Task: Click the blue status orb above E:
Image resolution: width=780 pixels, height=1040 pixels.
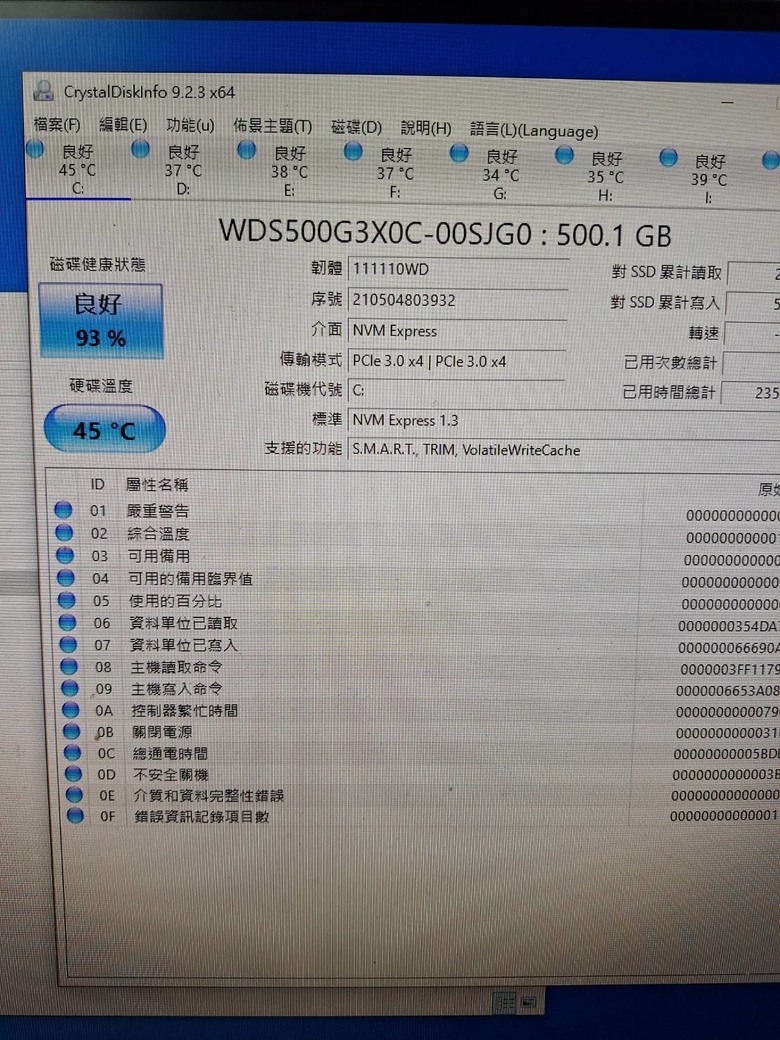Action: [247, 151]
